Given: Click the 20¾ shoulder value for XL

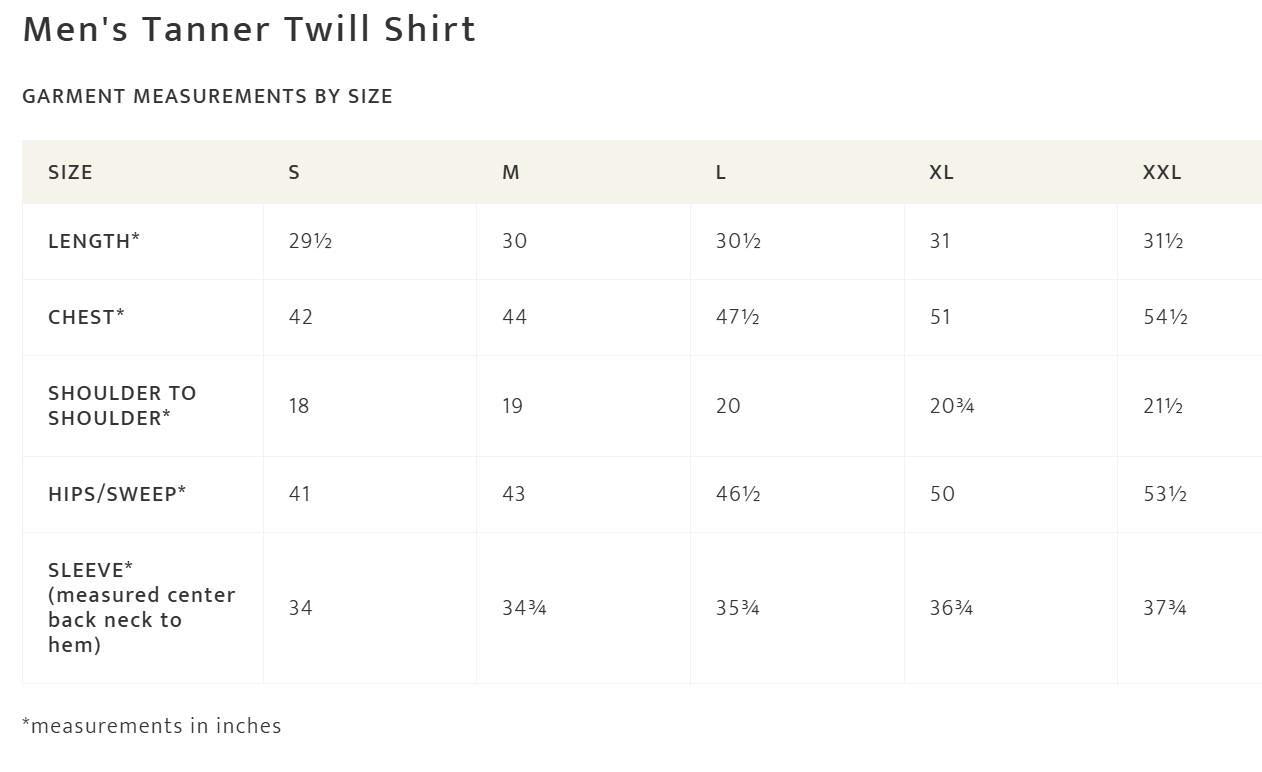Looking at the screenshot, I should coord(952,406).
